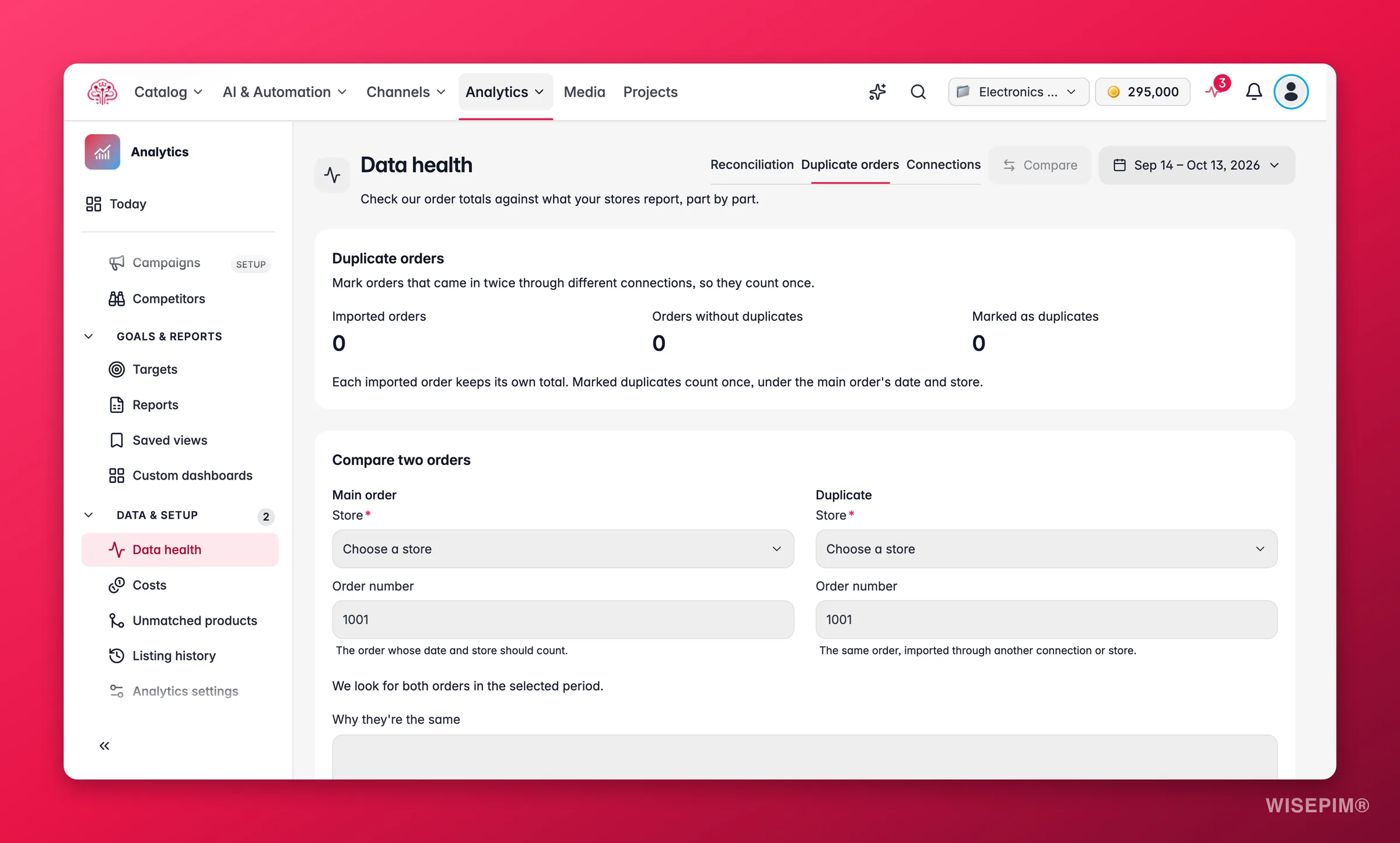This screenshot has width=1400, height=843.
Task: Switch to the Reconciliation tab
Action: point(752,165)
